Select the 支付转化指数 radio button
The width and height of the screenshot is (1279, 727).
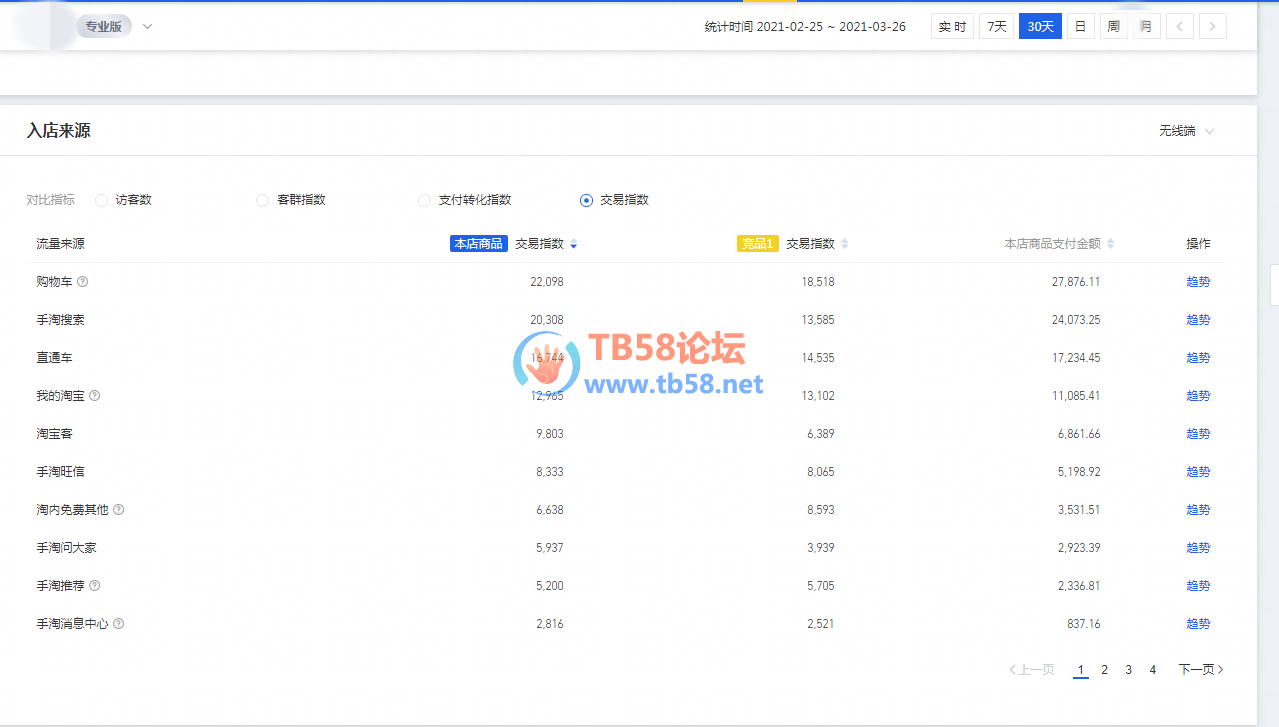424,200
